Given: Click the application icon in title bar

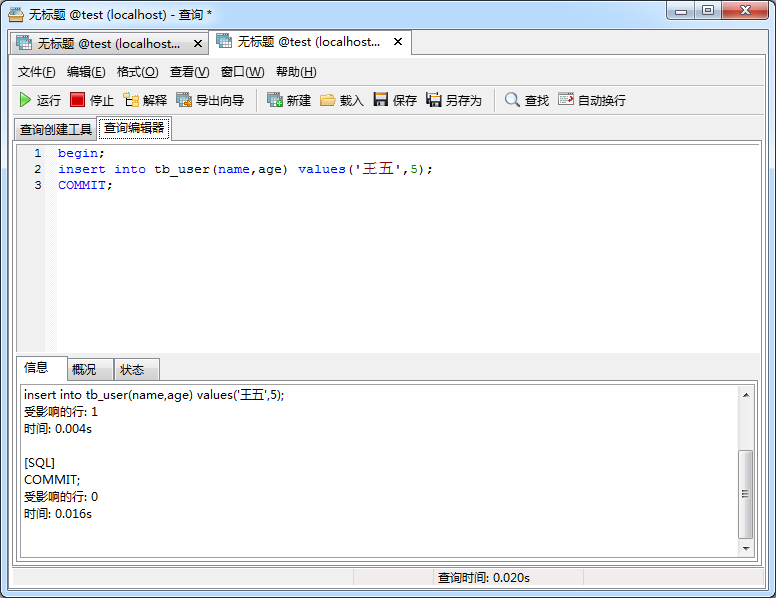Looking at the screenshot, I should tap(16, 14).
